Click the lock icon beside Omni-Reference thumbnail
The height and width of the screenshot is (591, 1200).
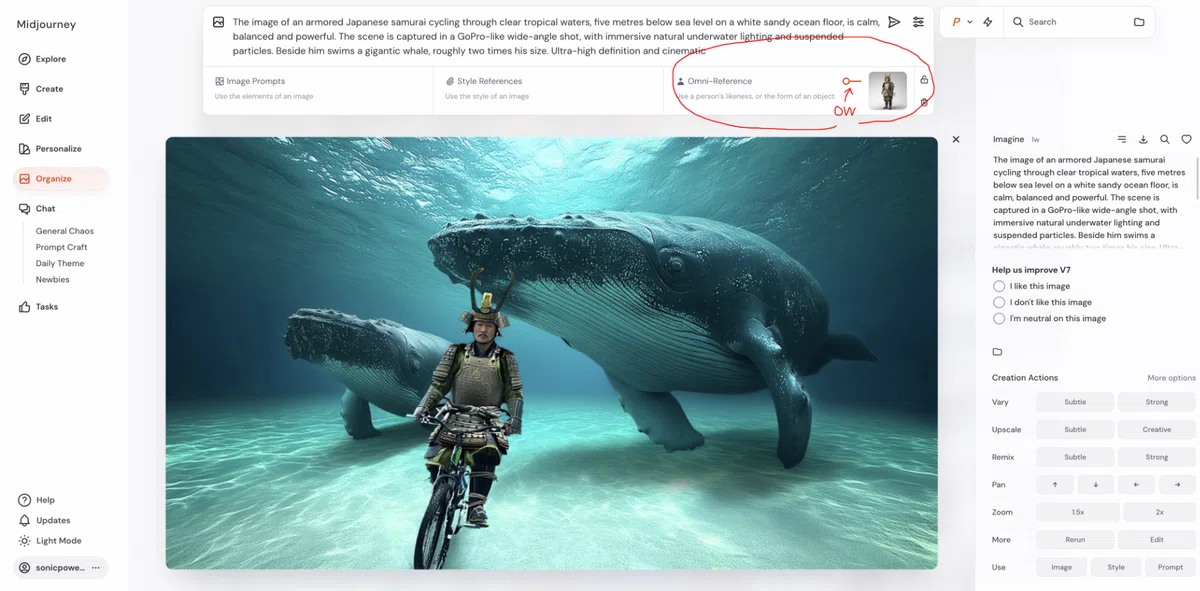tap(924, 80)
